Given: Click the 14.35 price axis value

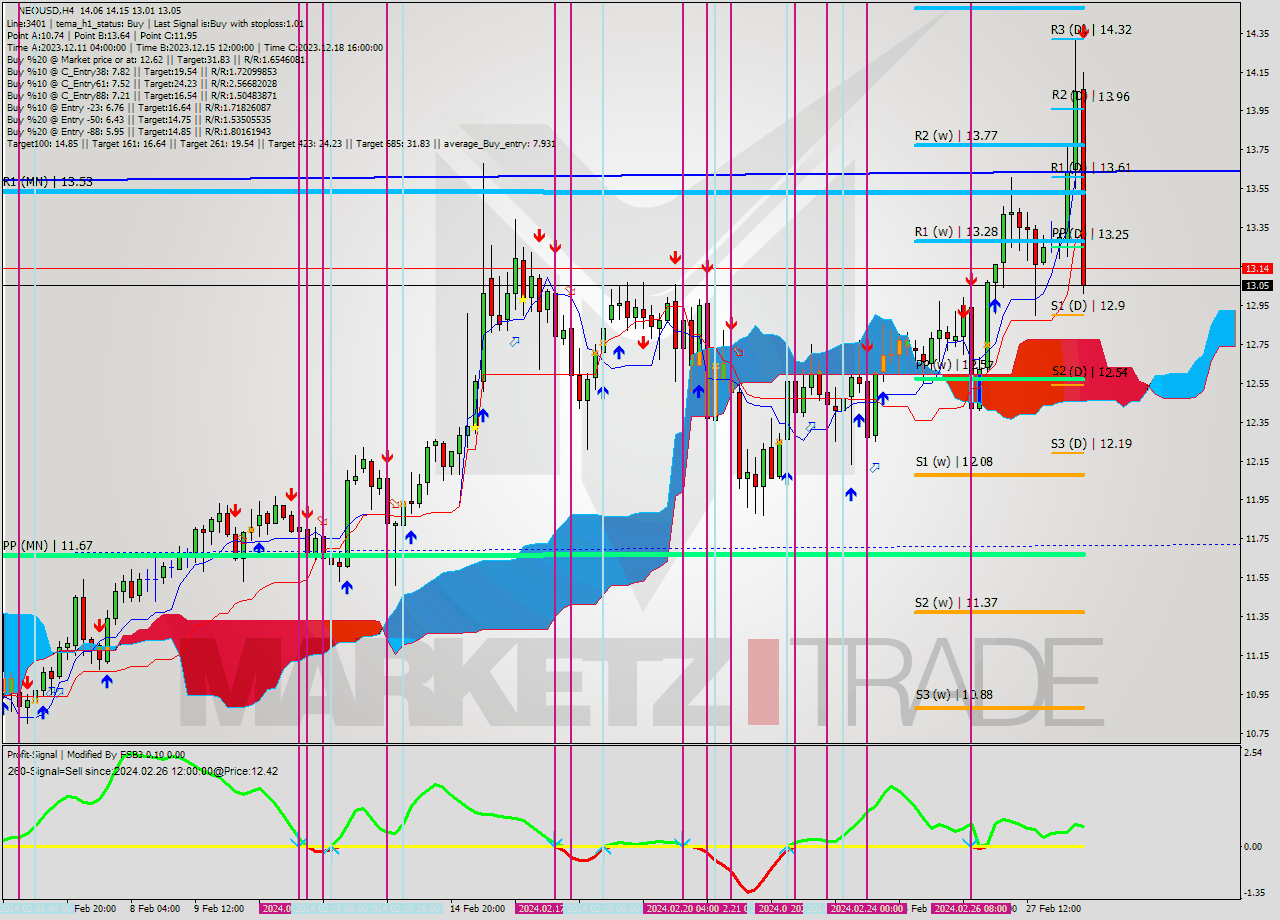Looking at the screenshot, I should tap(1257, 33).
